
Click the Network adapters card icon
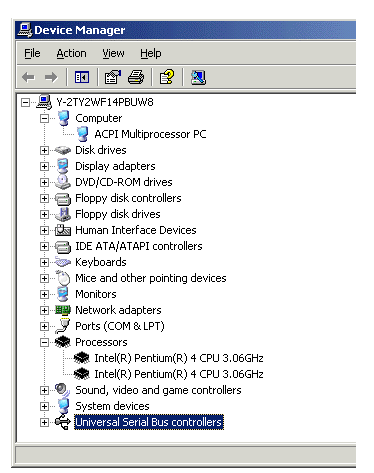tap(63, 310)
